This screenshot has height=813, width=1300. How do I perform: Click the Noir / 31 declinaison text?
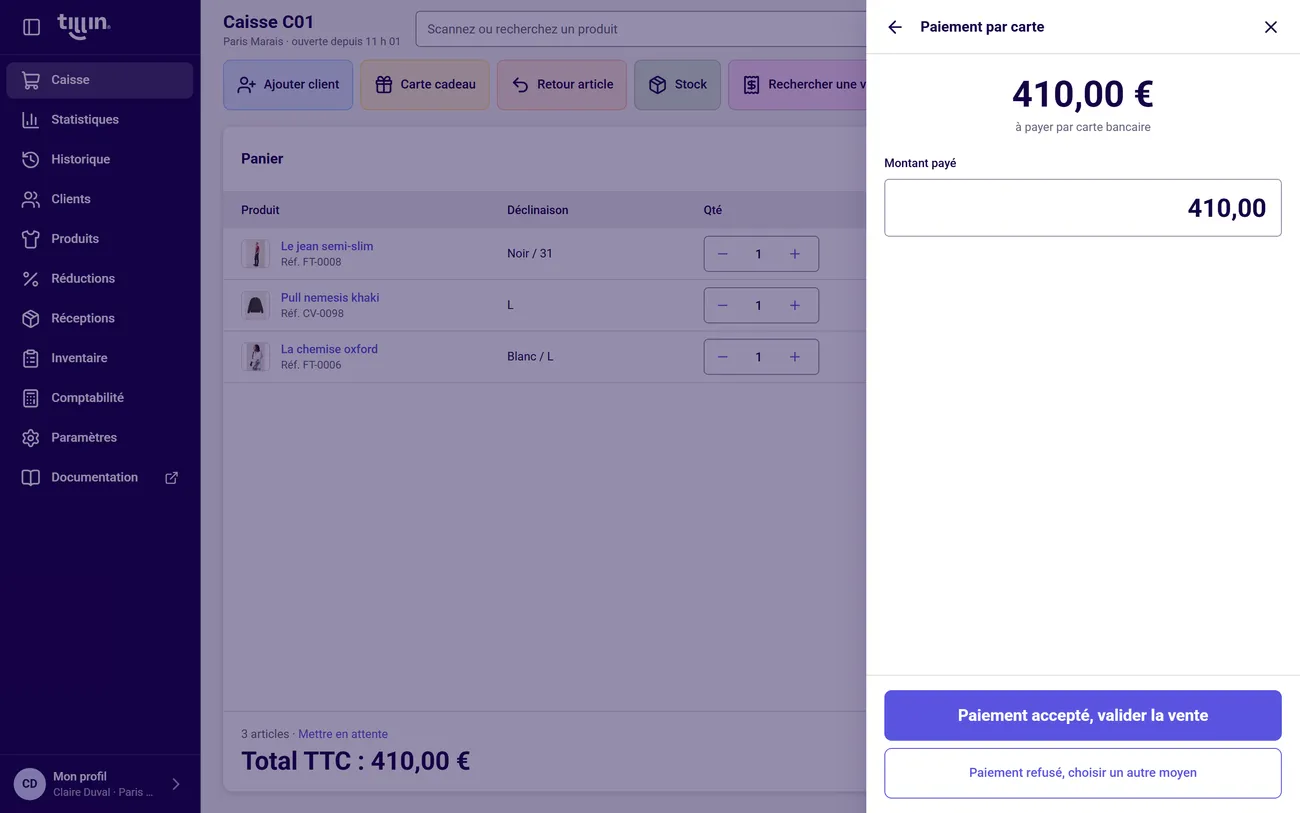[x=530, y=254]
